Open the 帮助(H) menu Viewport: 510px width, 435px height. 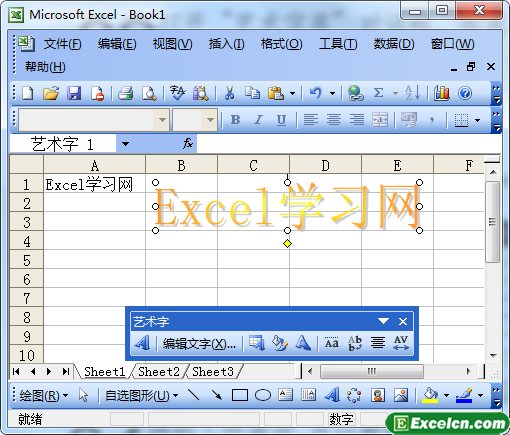[45, 67]
